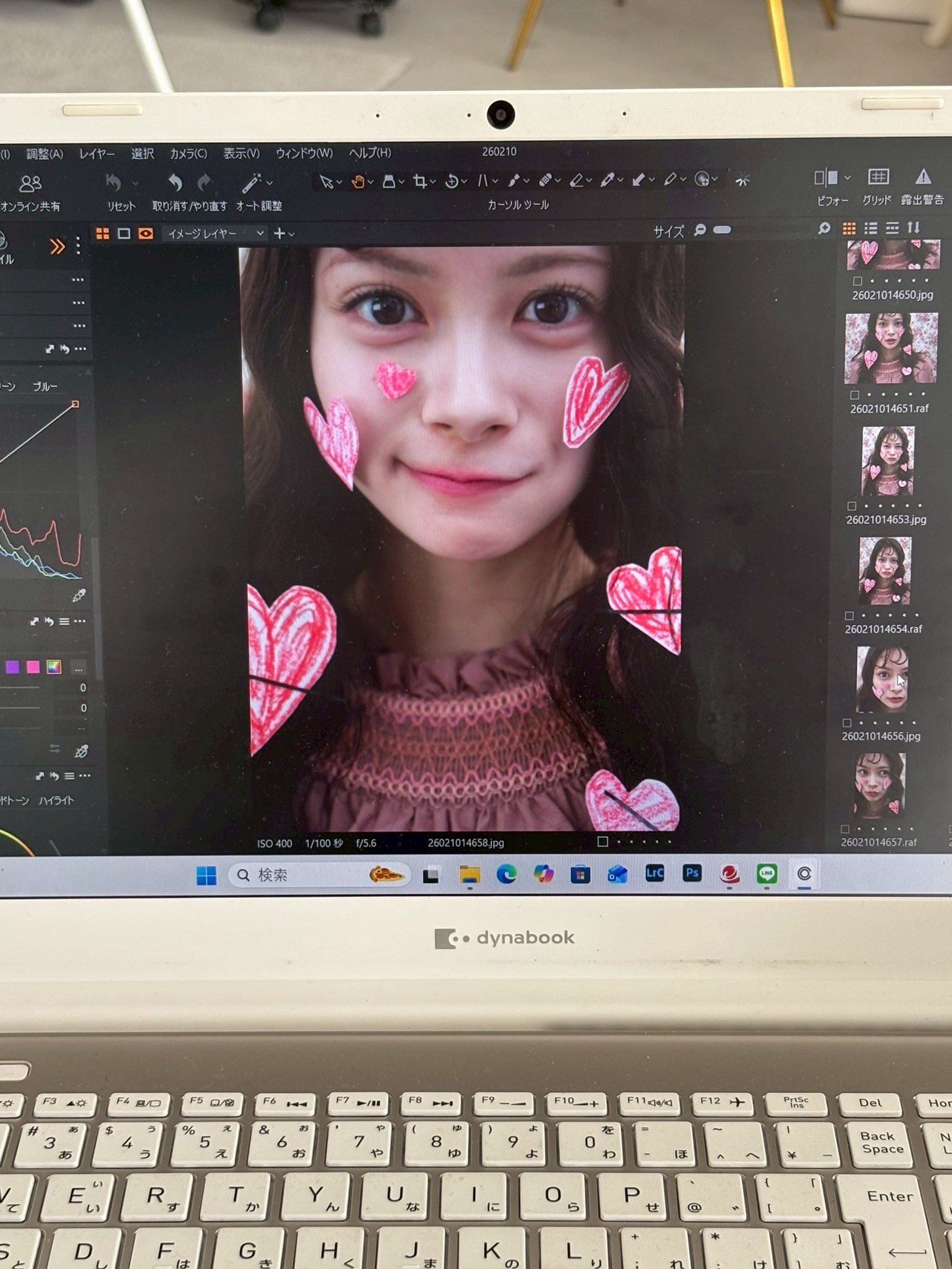Click the Online Share people icon
The image size is (952, 1269).
point(30,184)
